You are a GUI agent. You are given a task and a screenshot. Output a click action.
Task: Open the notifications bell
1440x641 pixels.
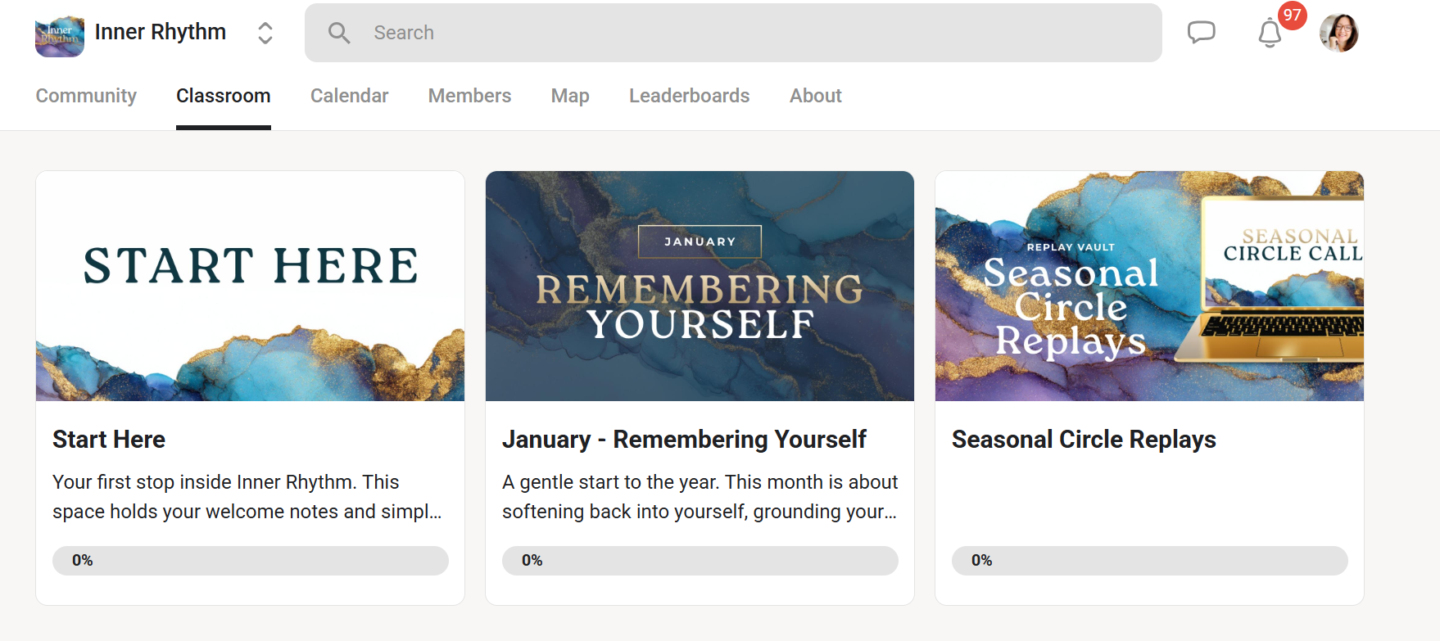[1269, 34]
